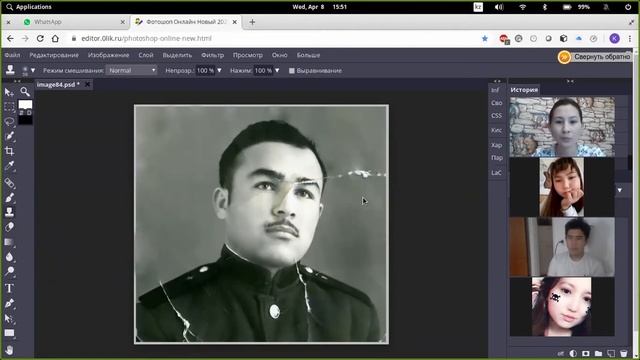Open the Выделить menu
This screenshot has width=640, height=360.
point(177,55)
